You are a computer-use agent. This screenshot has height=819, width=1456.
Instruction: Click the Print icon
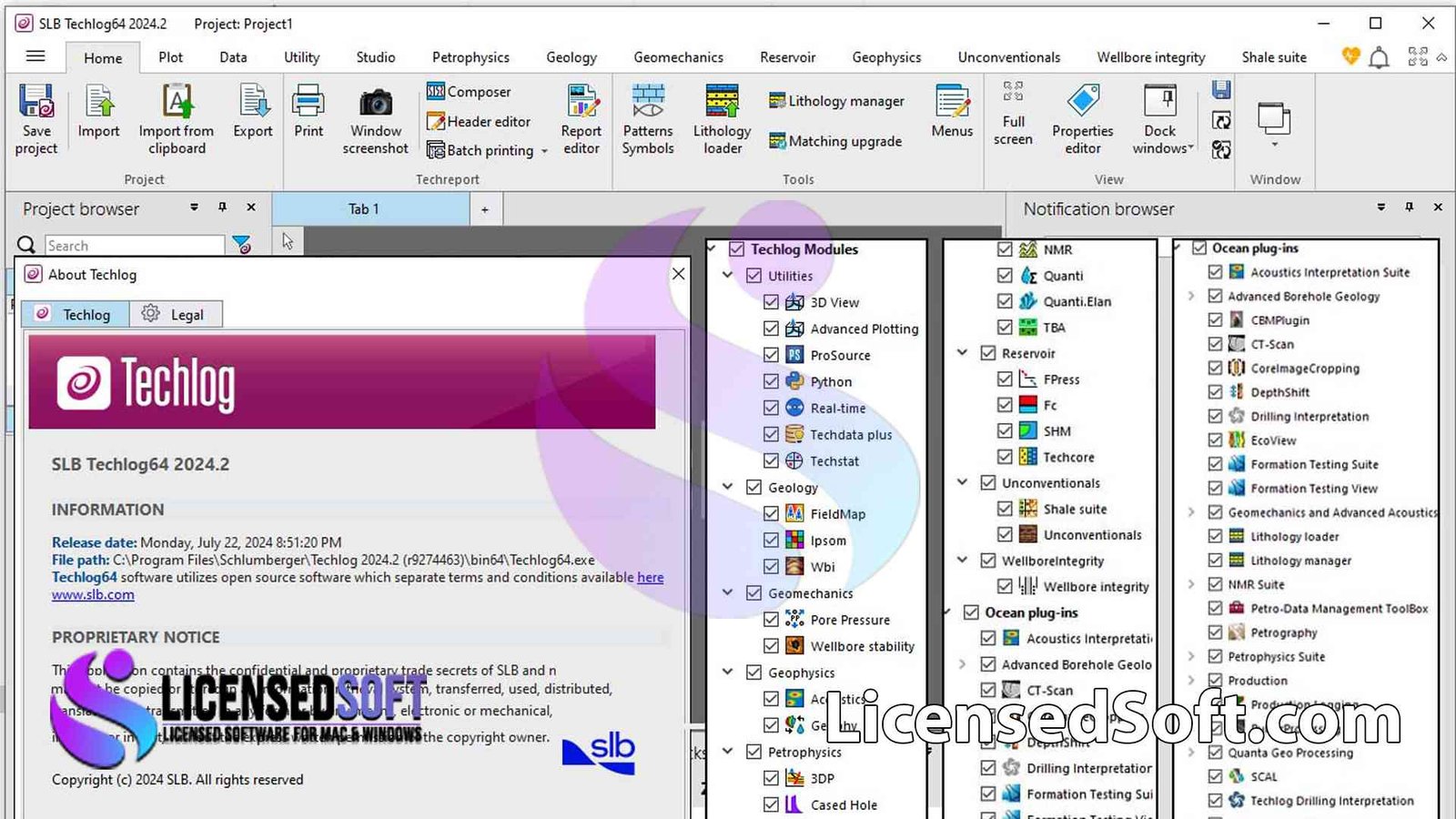308,111
